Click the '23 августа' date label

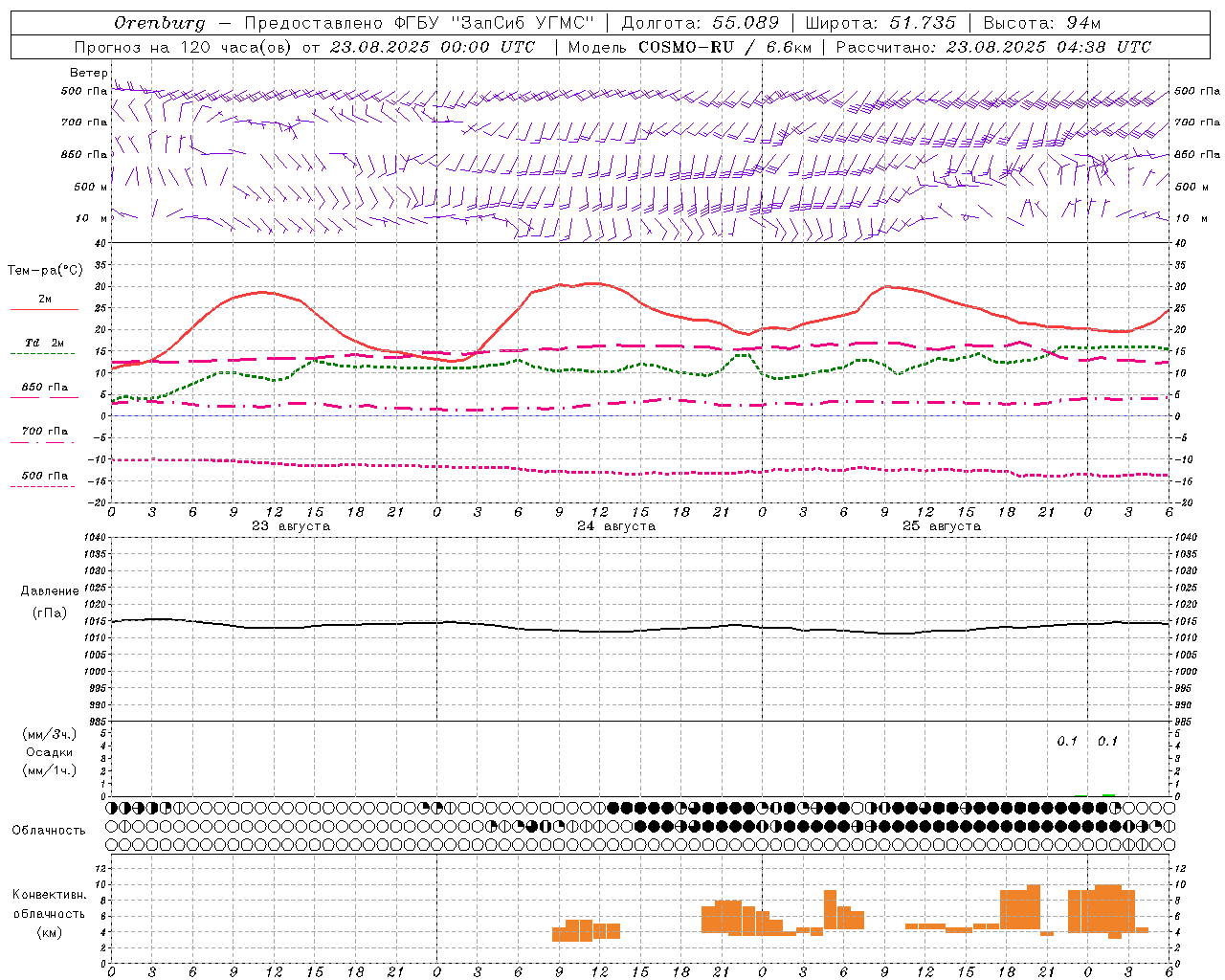pyautogui.click(x=290, y=526)
